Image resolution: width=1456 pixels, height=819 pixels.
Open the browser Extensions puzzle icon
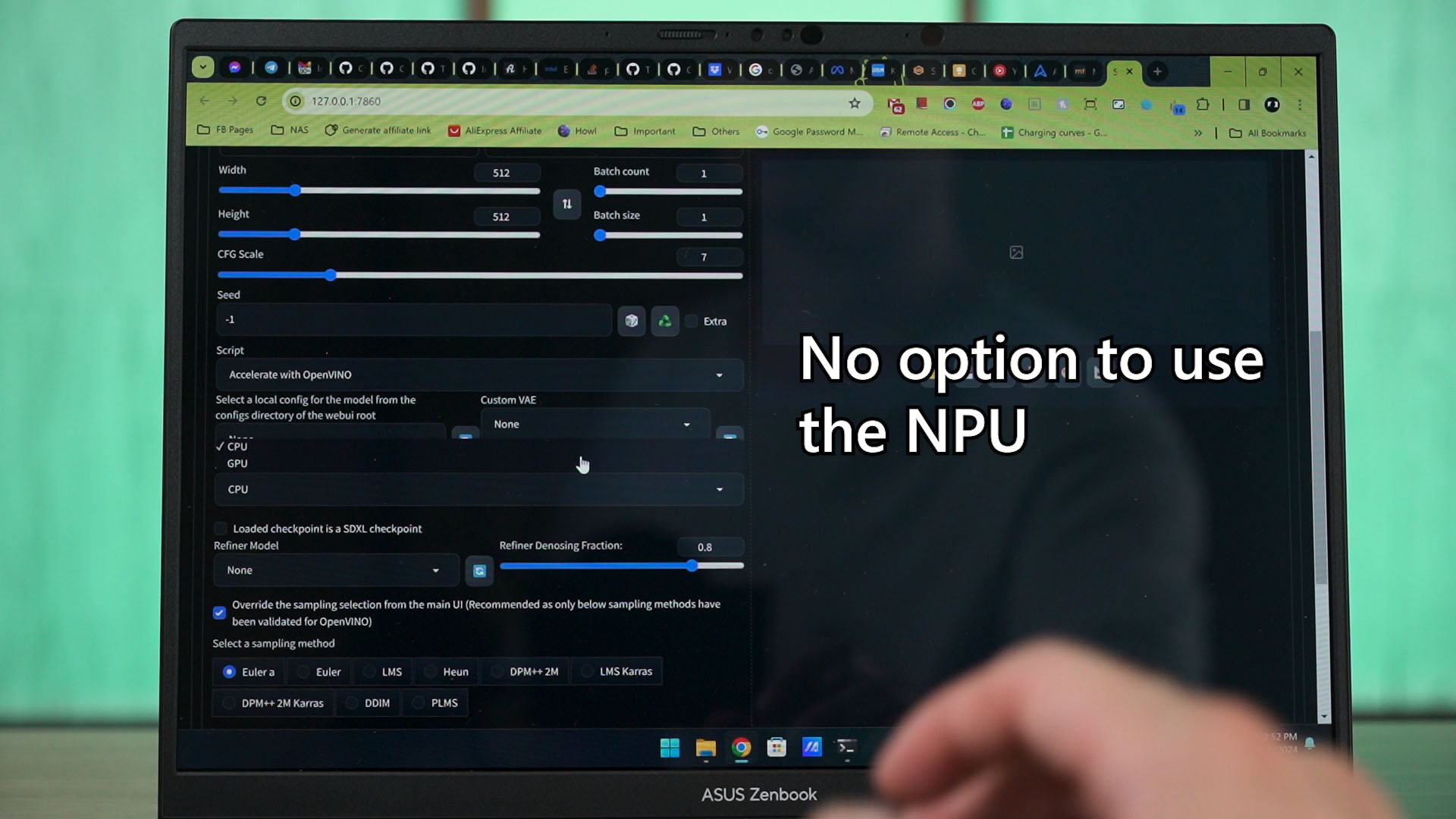(x=1203, y=105)
